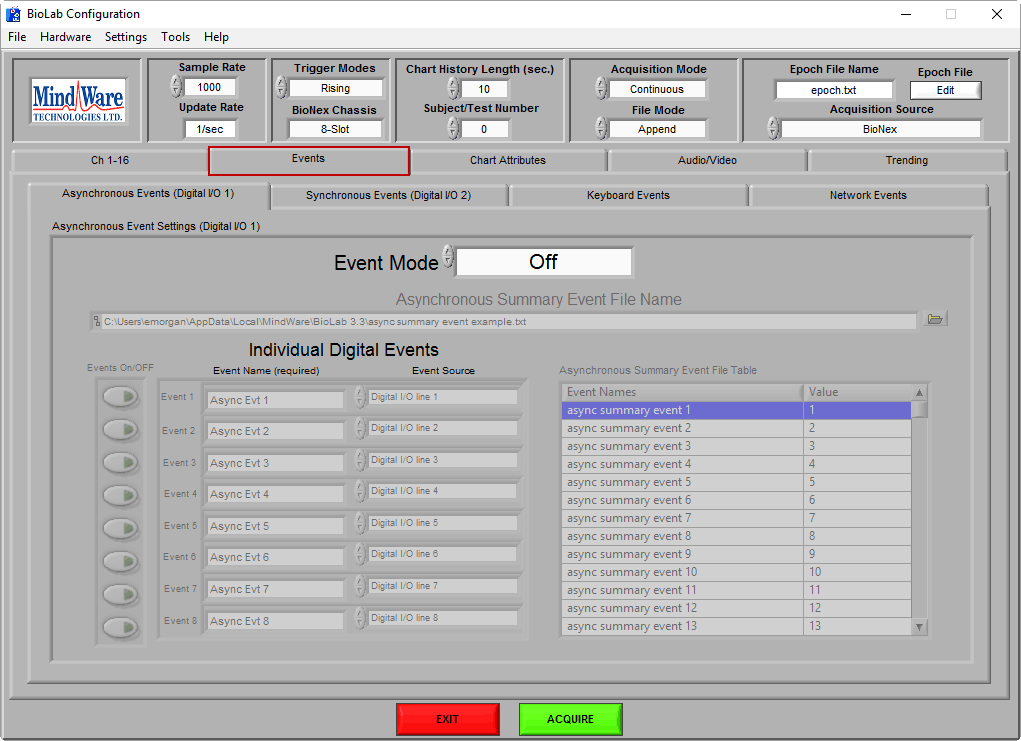Viewport: 1021px width, 741px height.
Task: Open the Update Rate 1/sec dropdown
Action: [x=210, y=129]
